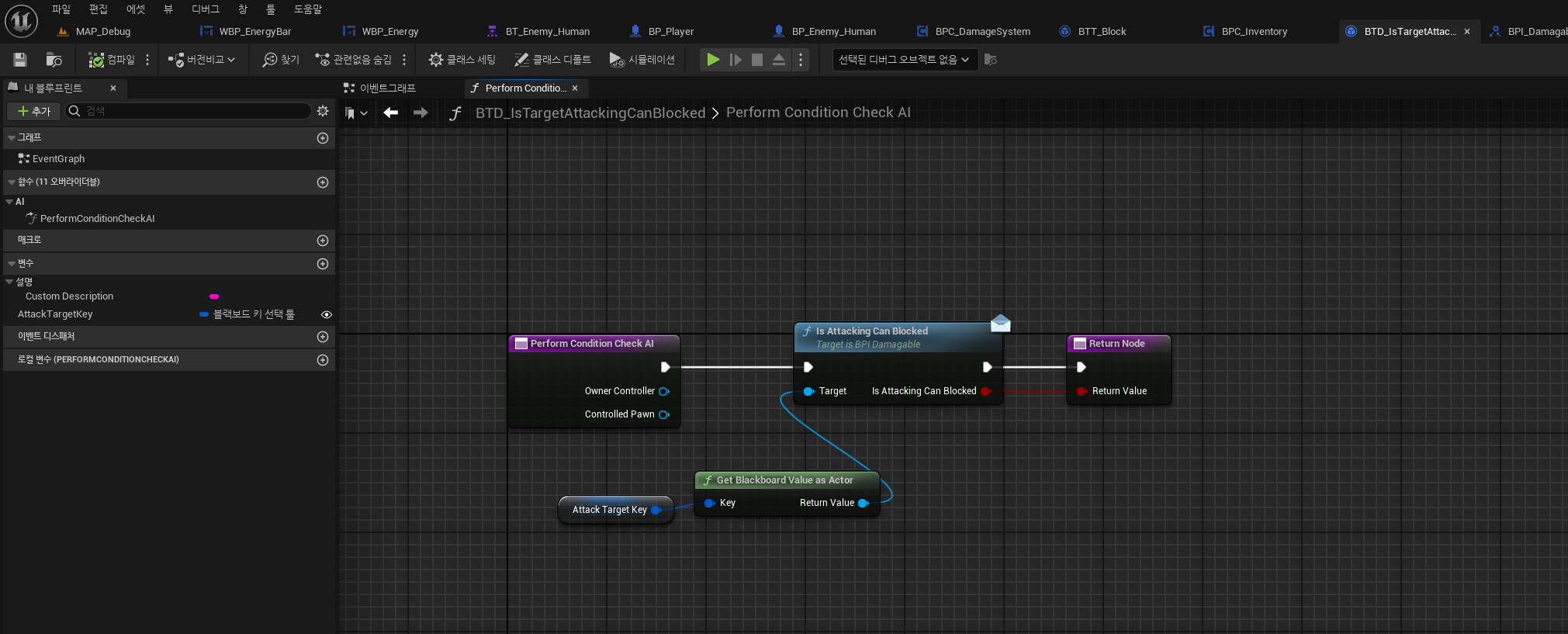This screenshot has height=634, width=1568.
Task: Open the 파일 menu
Action: point(61,9)
